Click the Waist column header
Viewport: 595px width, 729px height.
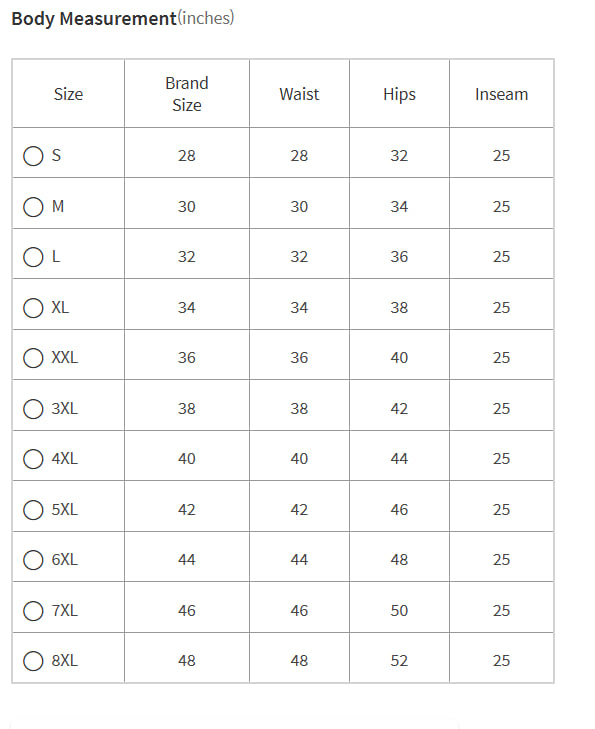point(299,93)
